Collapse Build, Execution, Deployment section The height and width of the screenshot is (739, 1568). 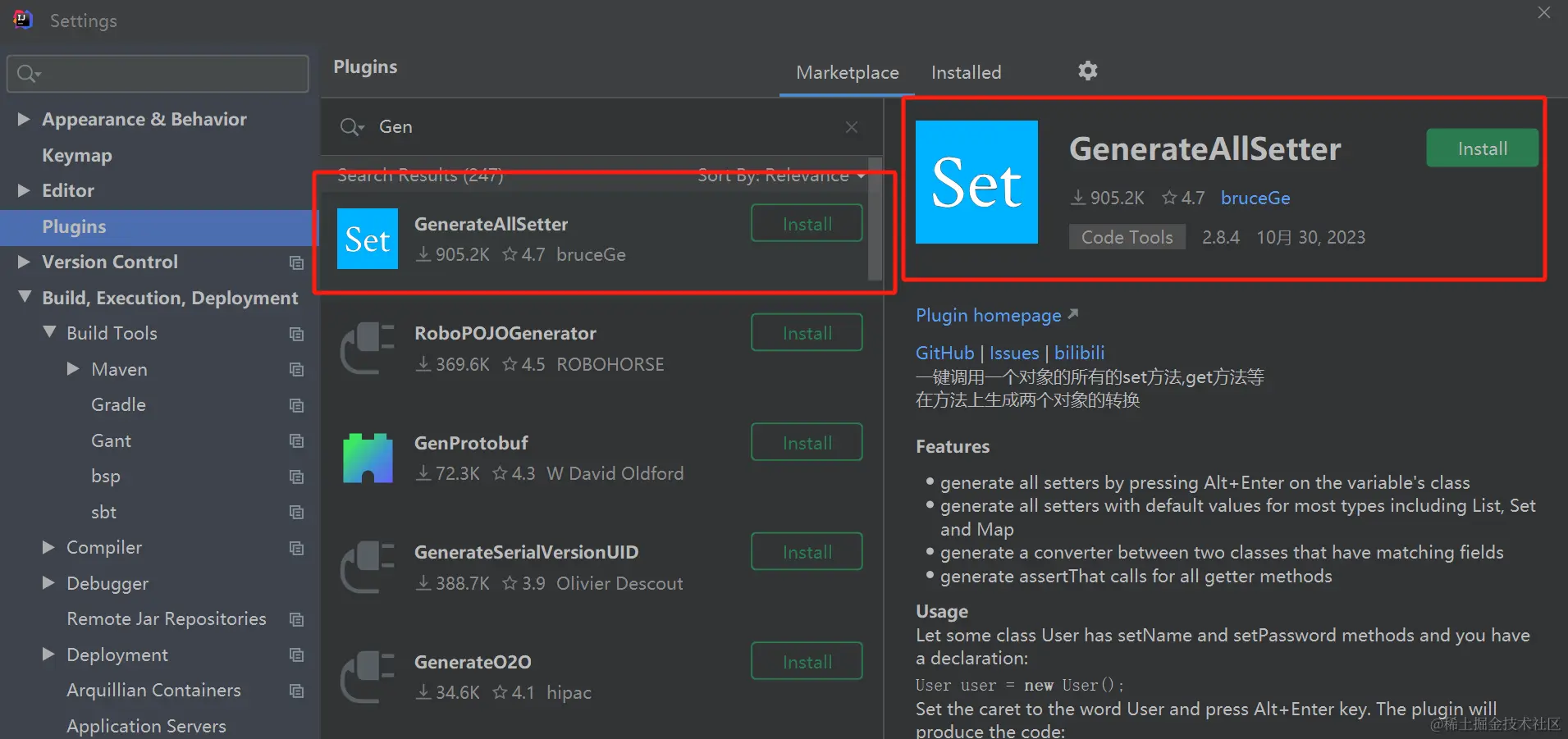(23, 297)
